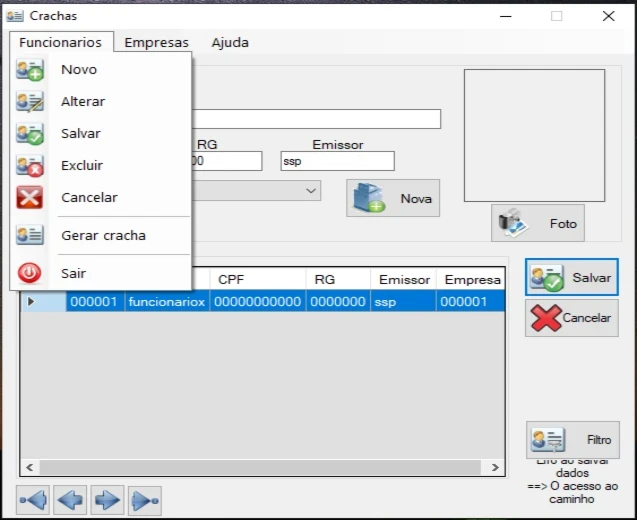Image resolution: width=637 pixels, height=520 pixels.
Task: Open the combo box dropdown arrow
Action: (x=311, y=190)
